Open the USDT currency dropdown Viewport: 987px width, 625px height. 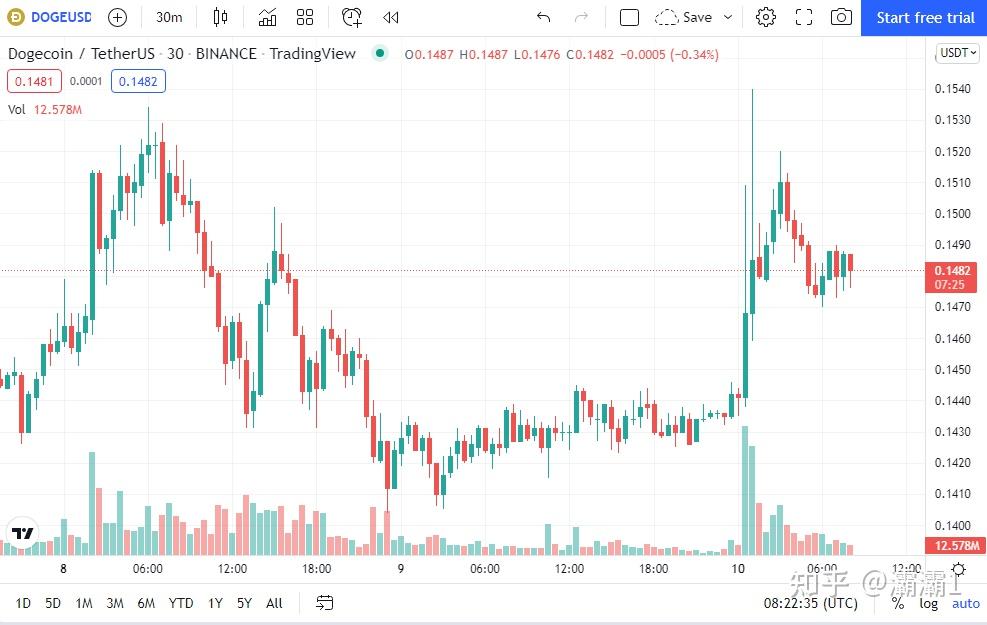957,53
